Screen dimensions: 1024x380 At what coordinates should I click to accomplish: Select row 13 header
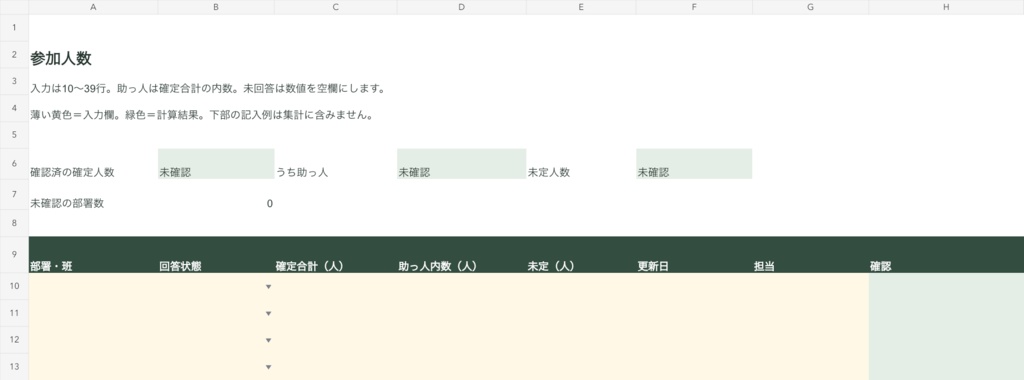click(x=14, y=367)
